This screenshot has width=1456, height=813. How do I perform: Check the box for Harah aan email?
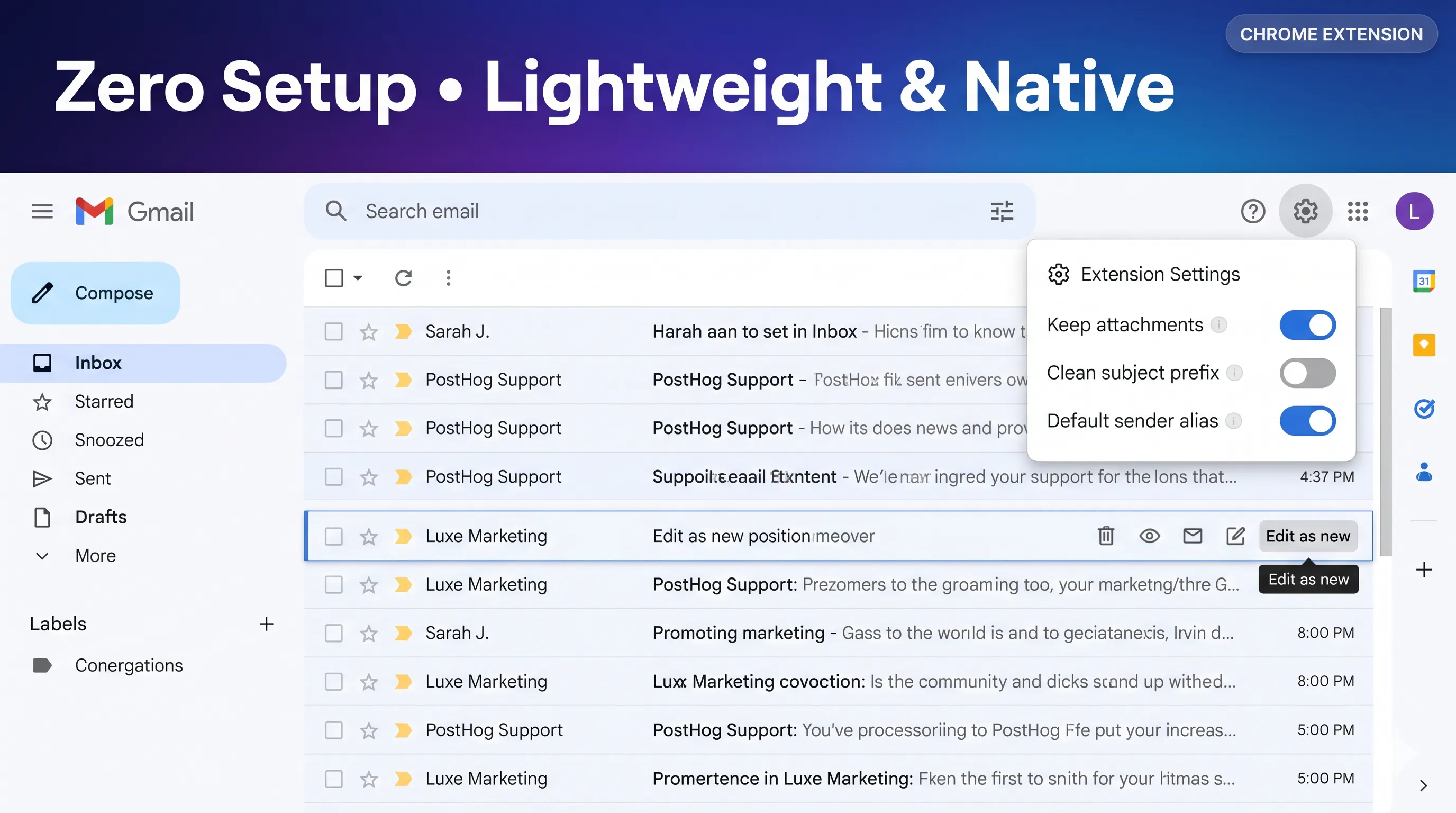point(333,332)
